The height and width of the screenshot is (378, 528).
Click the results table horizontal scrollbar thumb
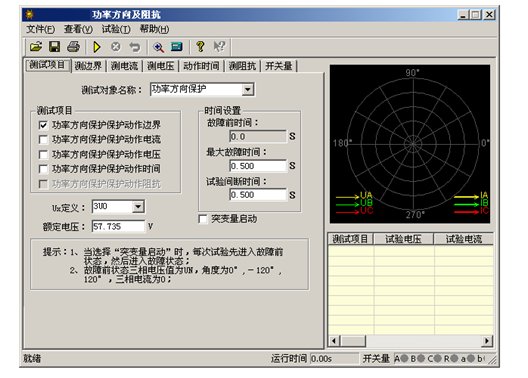point(353,341)
